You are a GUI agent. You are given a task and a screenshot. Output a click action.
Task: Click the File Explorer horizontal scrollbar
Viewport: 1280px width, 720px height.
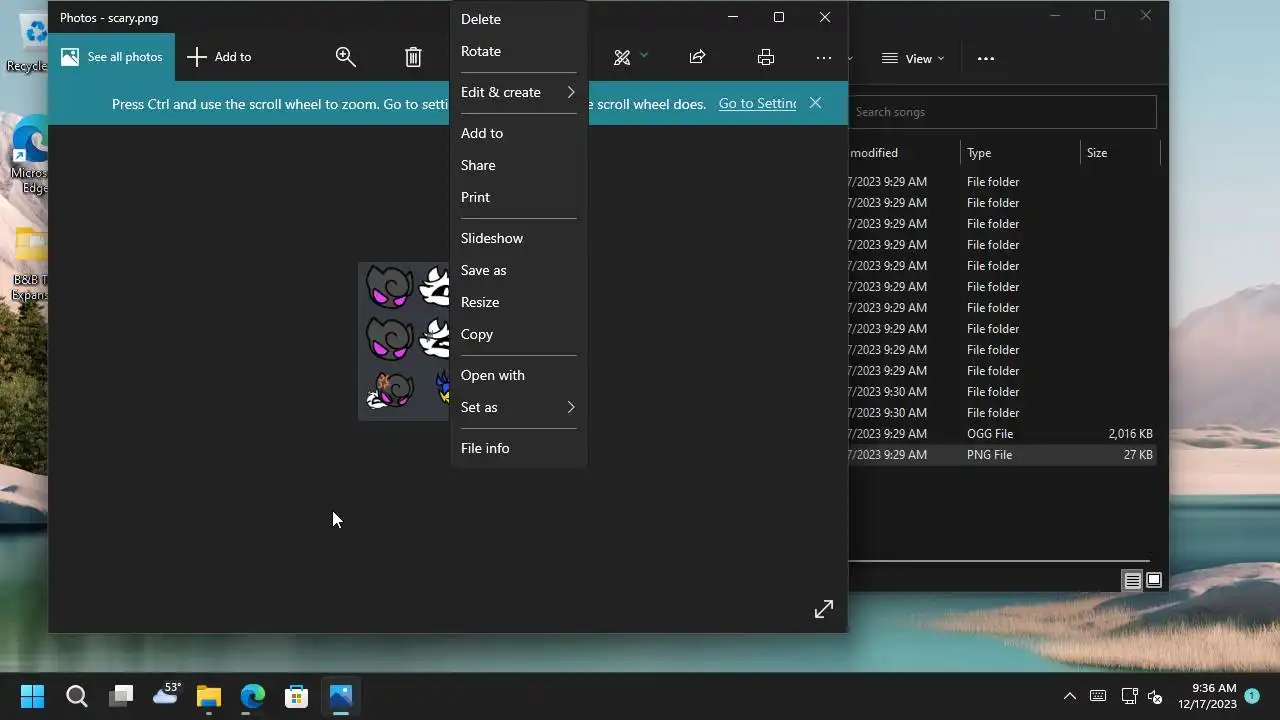click(999, 561)
